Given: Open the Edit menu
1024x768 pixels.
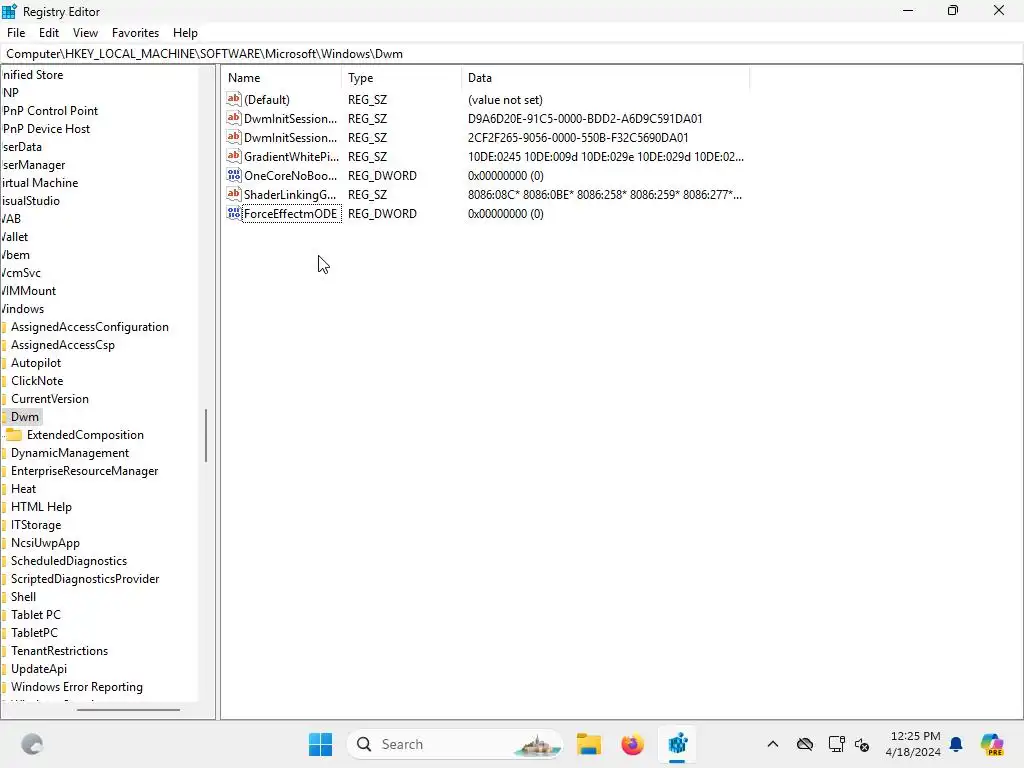Looking at the screenshot, I should pyautogui.click(x=49, y=33).
